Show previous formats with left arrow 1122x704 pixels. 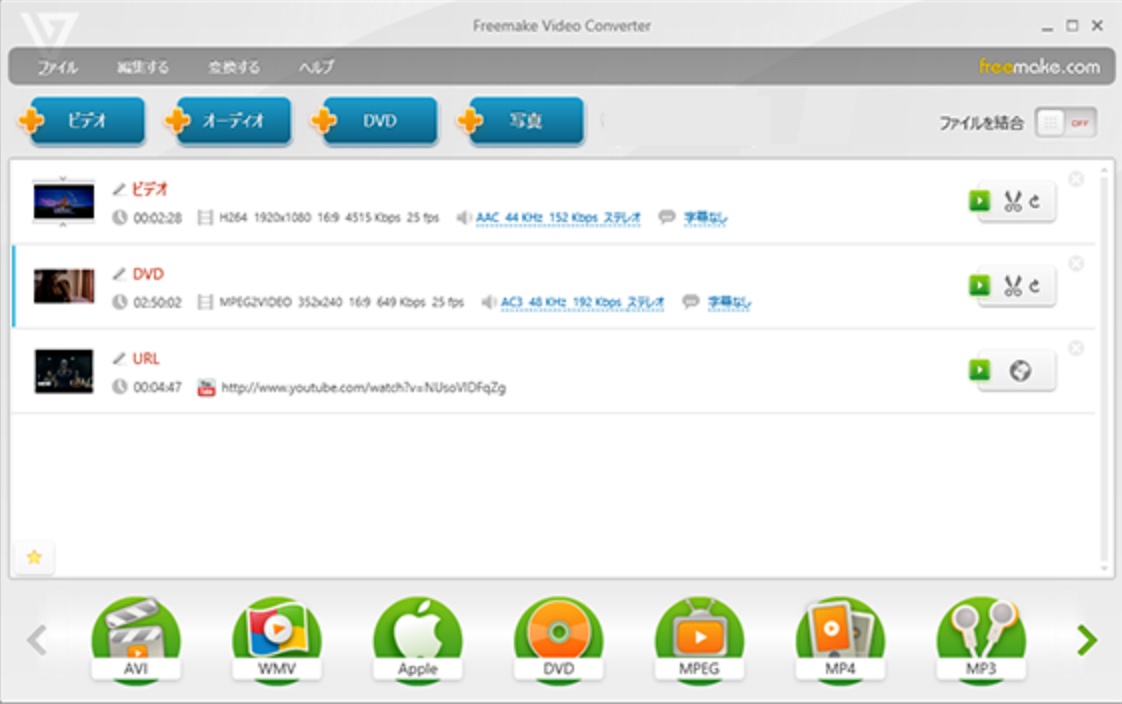point(36,640)
